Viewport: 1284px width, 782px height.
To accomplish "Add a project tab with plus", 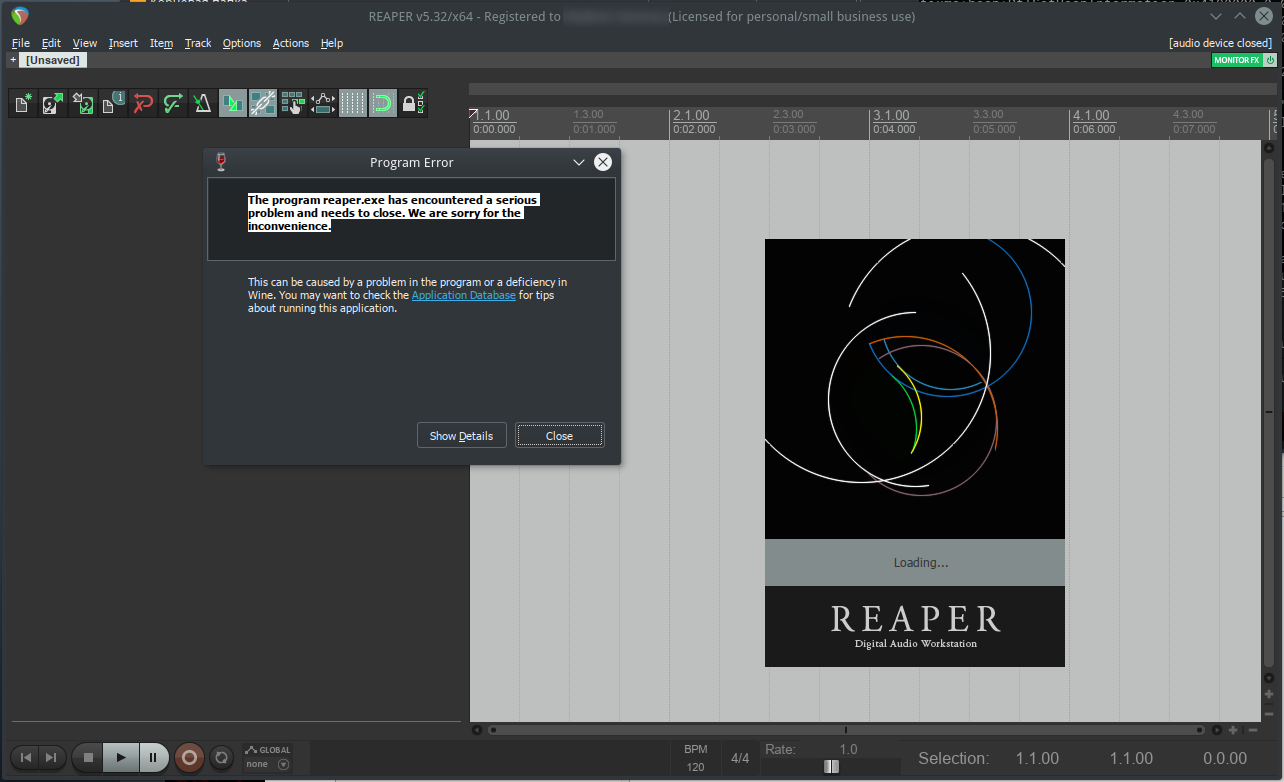I will pos(13,60).
